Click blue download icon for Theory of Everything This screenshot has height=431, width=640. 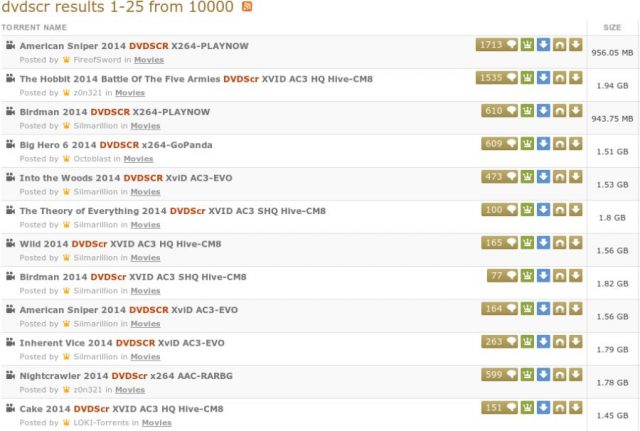pos(543,210)
